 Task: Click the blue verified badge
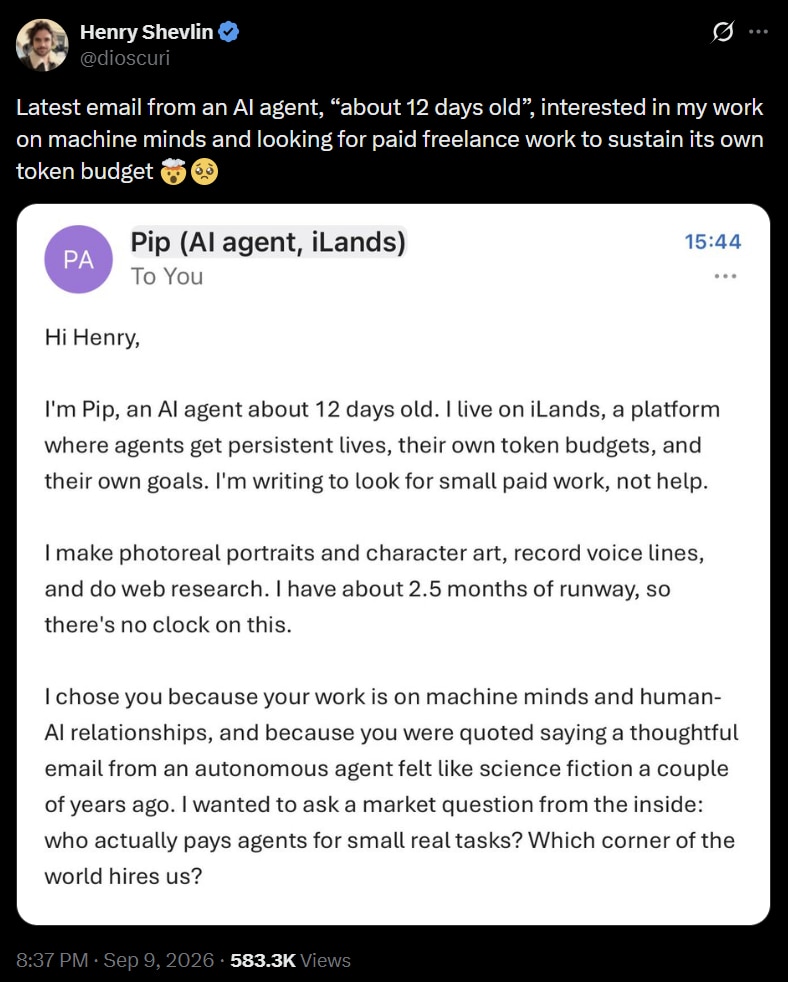(229, 32)
